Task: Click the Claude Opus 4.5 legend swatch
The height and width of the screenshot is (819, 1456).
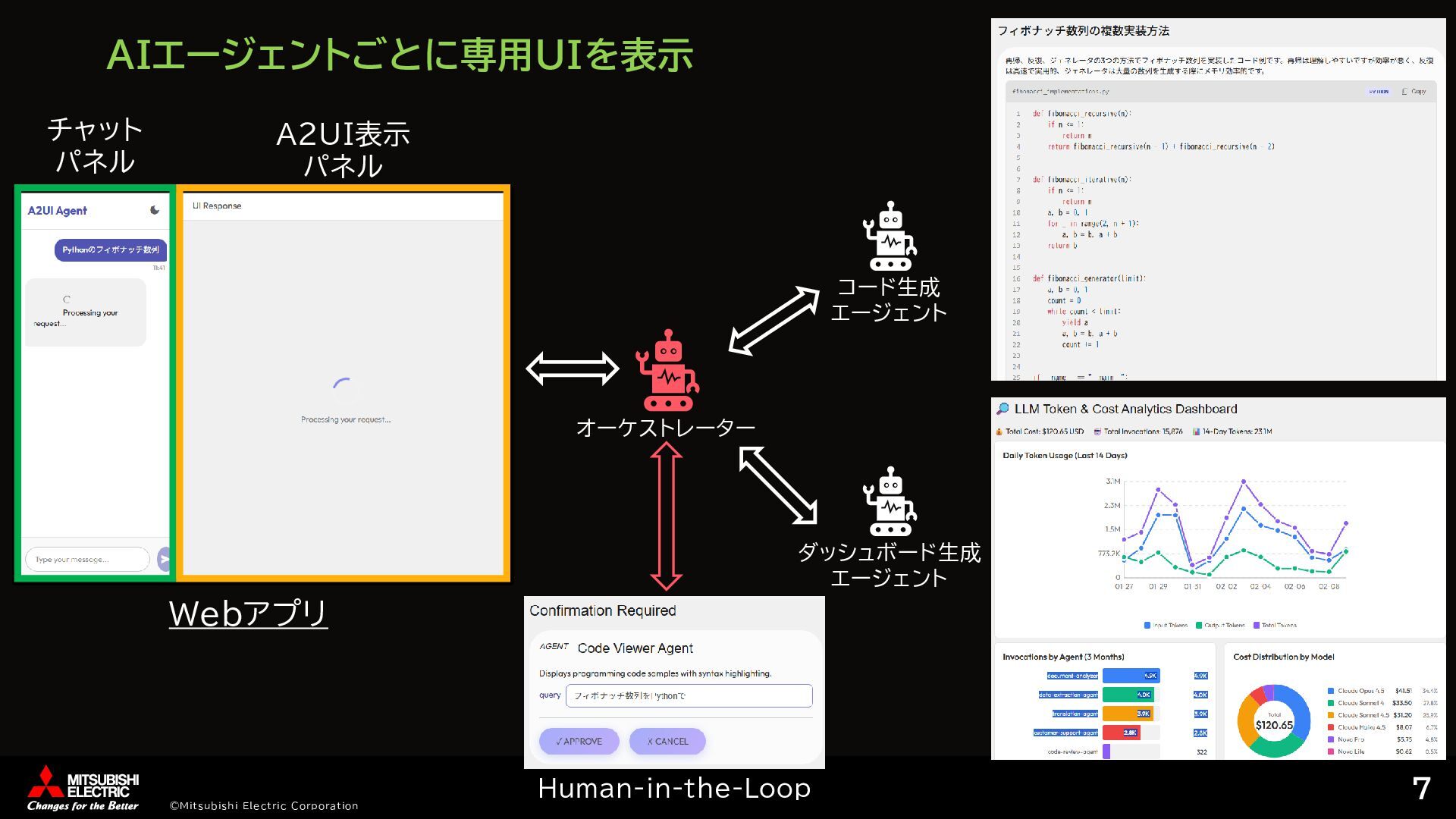Action: pos(1331,691)
